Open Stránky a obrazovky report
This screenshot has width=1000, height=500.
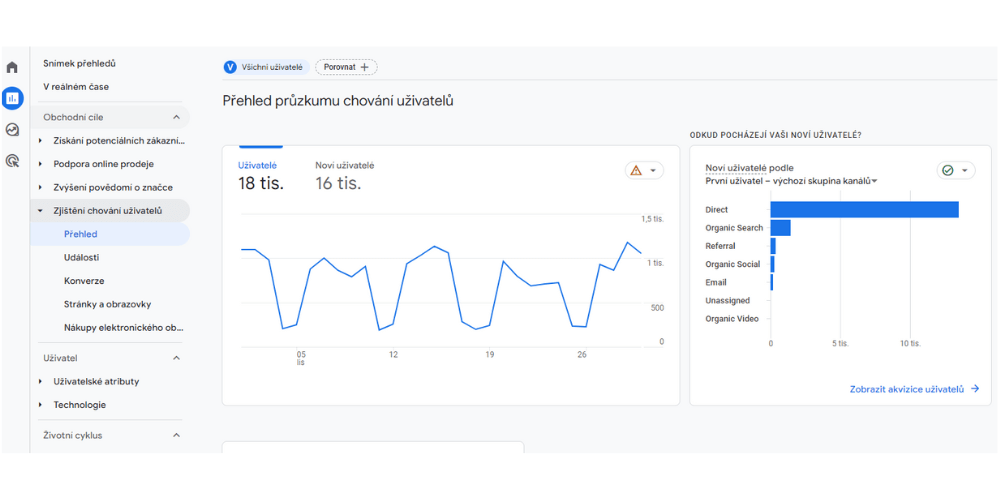click(107, 304)
